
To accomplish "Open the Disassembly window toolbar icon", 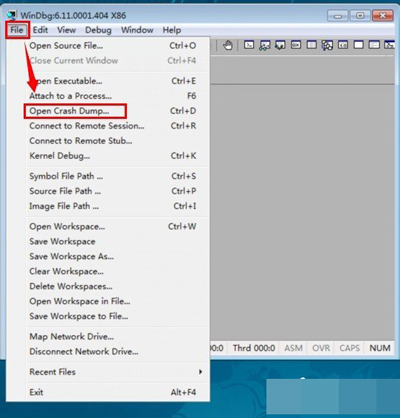I will coord(343,45).
